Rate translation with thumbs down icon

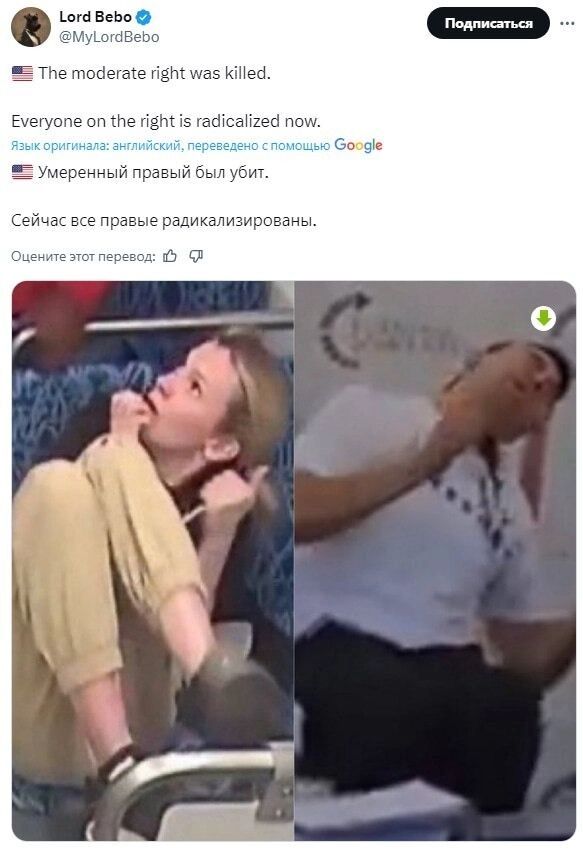pyautogui.click(x=196, y=256)
